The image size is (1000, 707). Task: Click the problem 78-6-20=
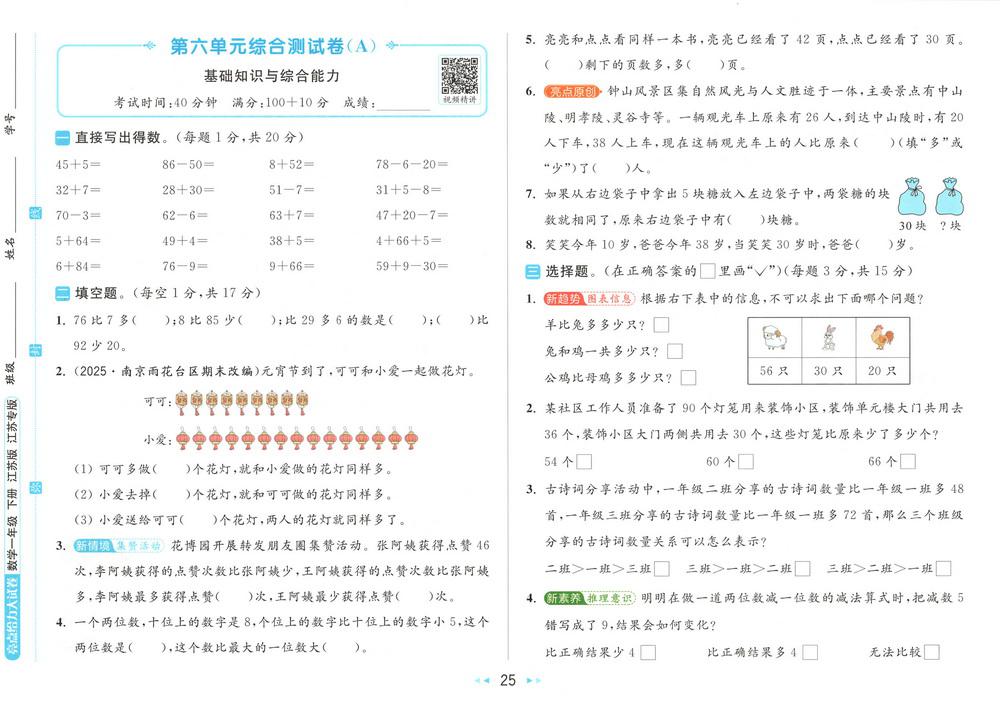click(412, 164)
